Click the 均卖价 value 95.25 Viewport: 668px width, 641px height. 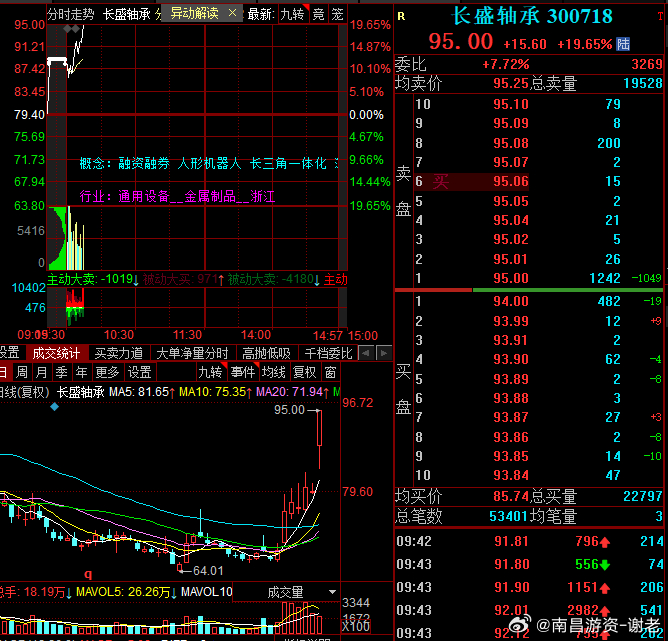[x=511, y=83]
